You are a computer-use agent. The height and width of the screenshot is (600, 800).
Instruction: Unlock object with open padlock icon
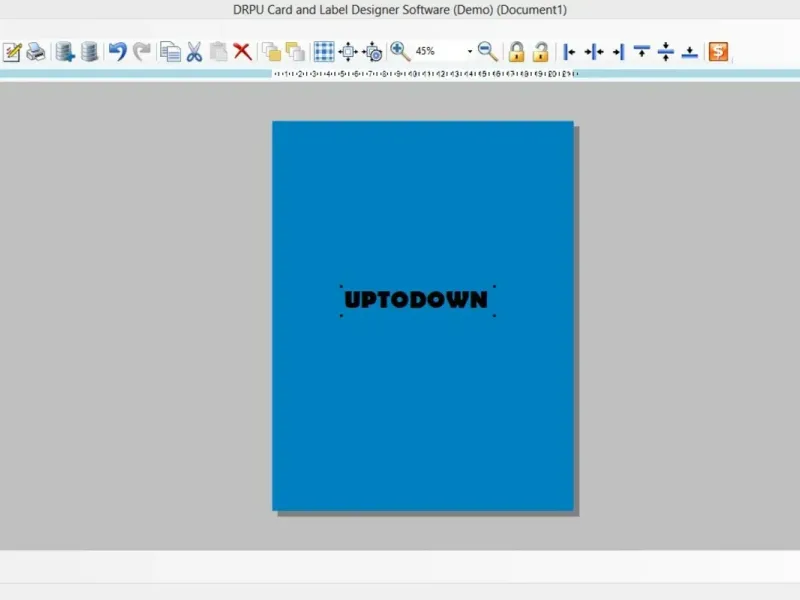coord(541,52)
